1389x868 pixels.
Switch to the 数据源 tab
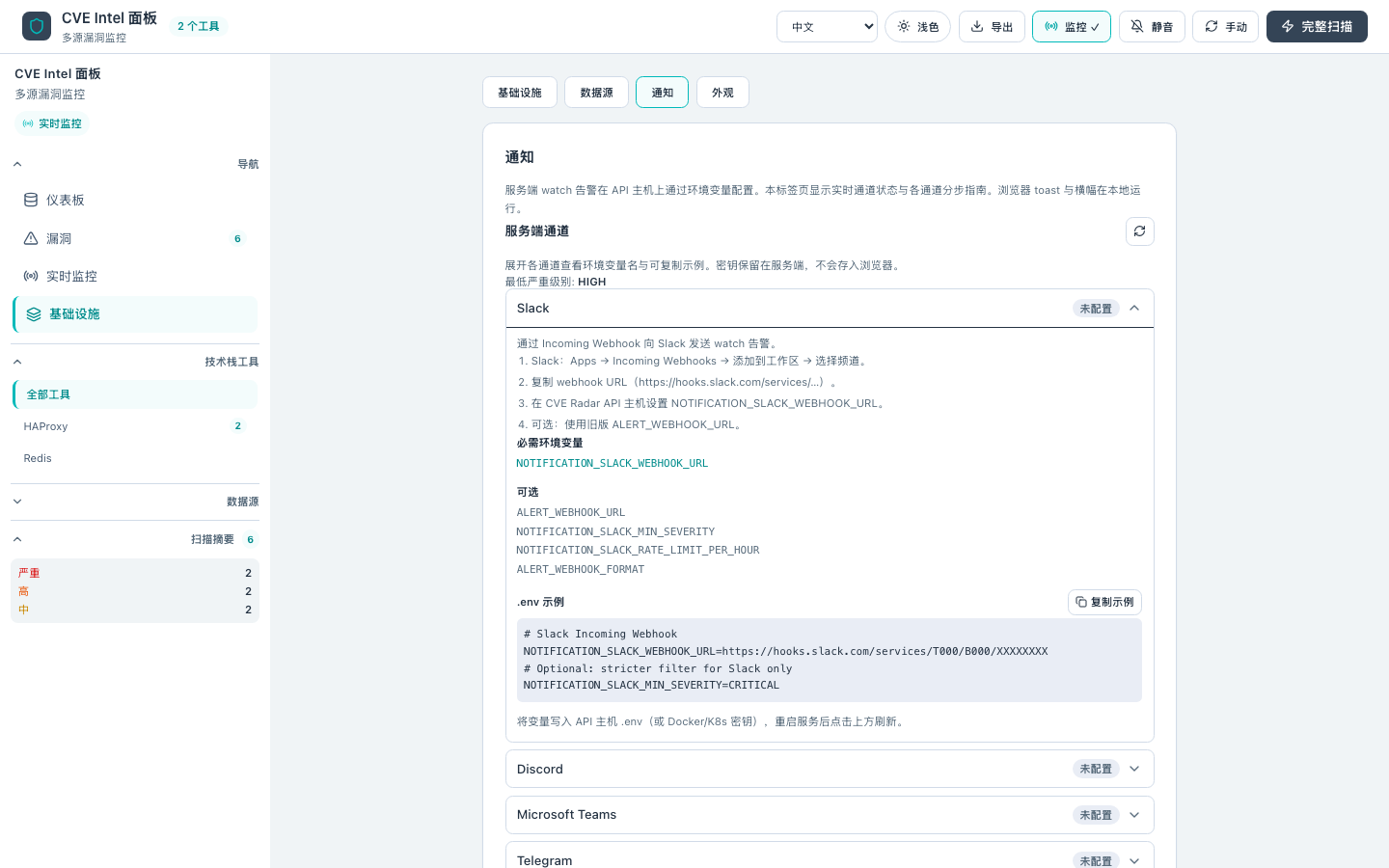click(x=596, y=93)
